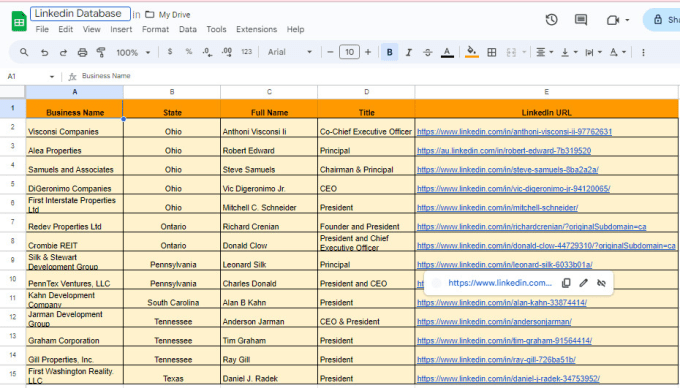Edit link pencil icon in popup

583,283
